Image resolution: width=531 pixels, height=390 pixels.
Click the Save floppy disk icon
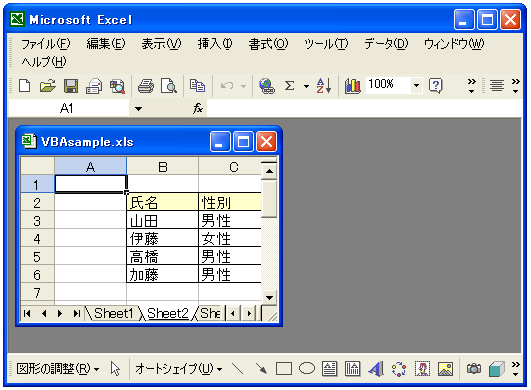[x=71, y=86]
